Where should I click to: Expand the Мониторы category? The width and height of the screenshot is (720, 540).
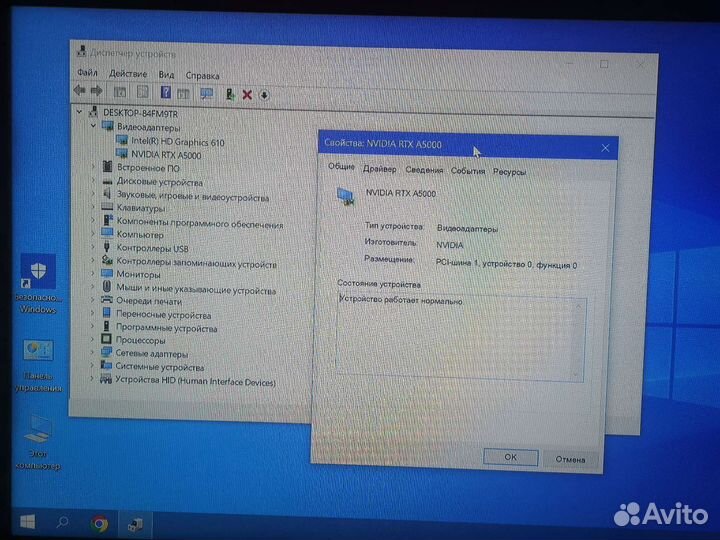pos(93,273)
